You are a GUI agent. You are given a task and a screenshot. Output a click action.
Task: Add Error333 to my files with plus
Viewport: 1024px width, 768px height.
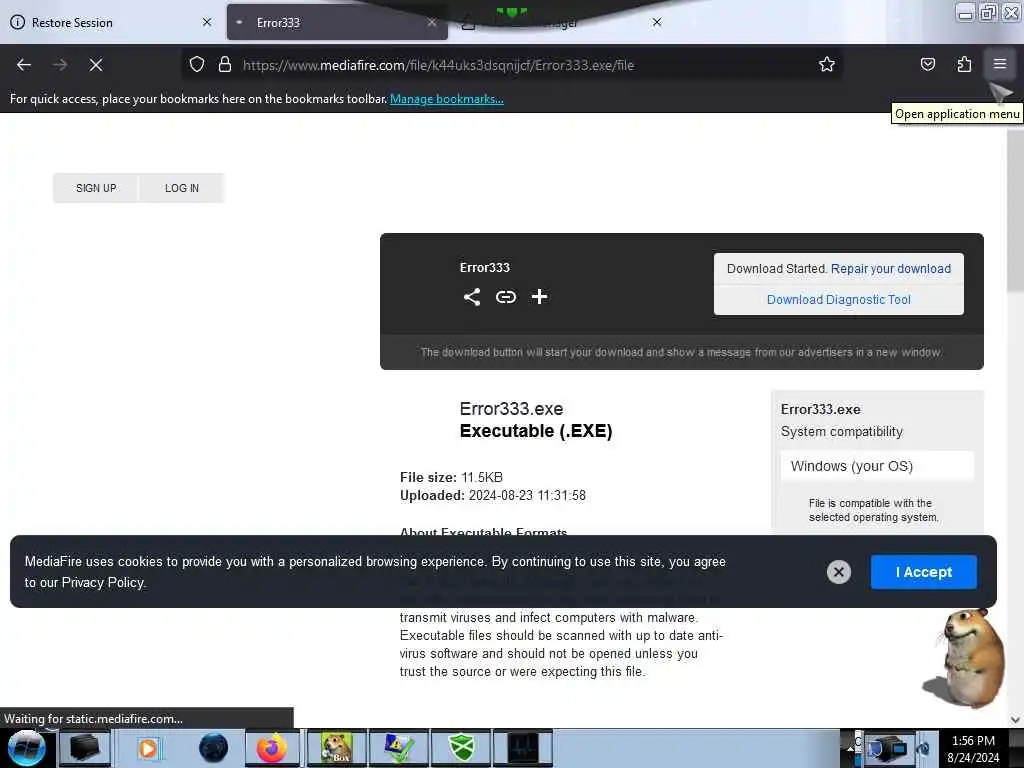[x=539, y=296]
